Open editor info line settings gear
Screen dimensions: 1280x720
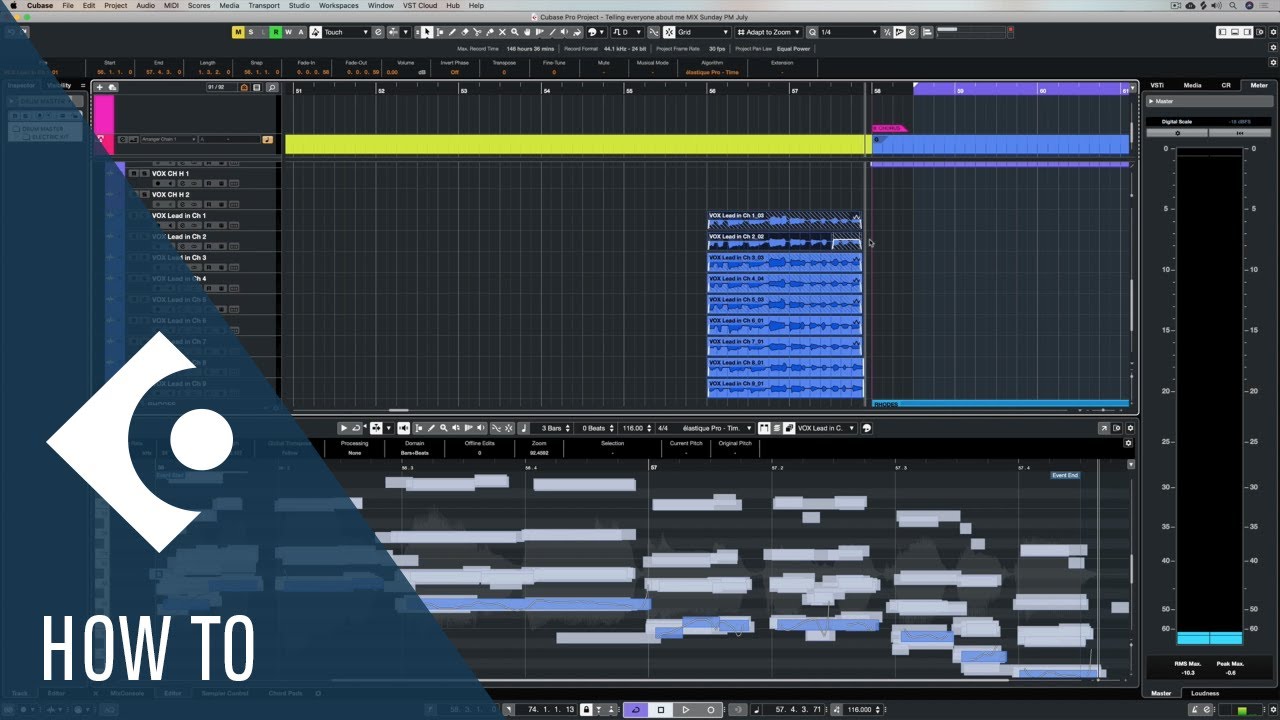[1129, 443]
